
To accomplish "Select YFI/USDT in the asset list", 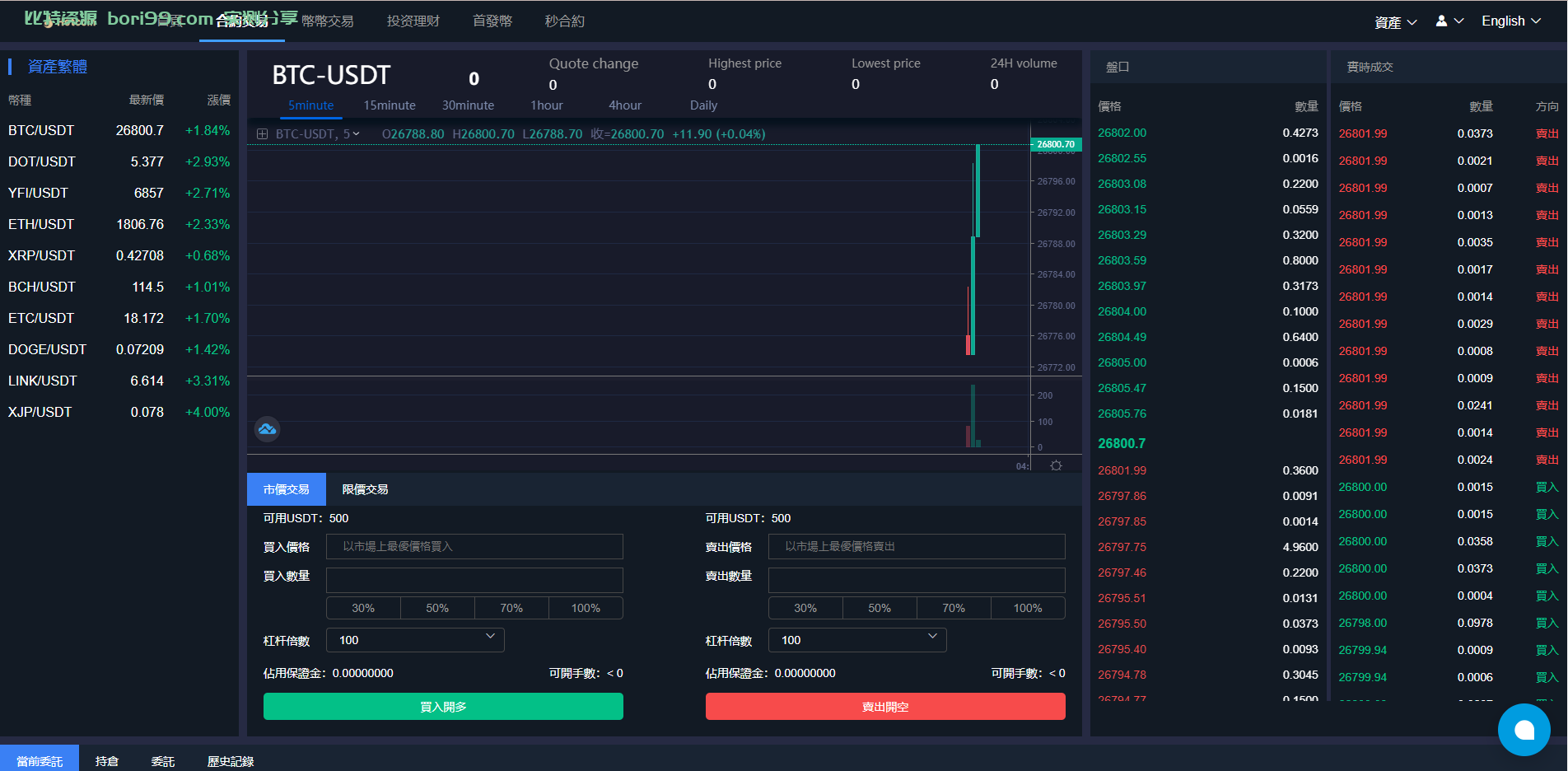I will pos(119,193).
